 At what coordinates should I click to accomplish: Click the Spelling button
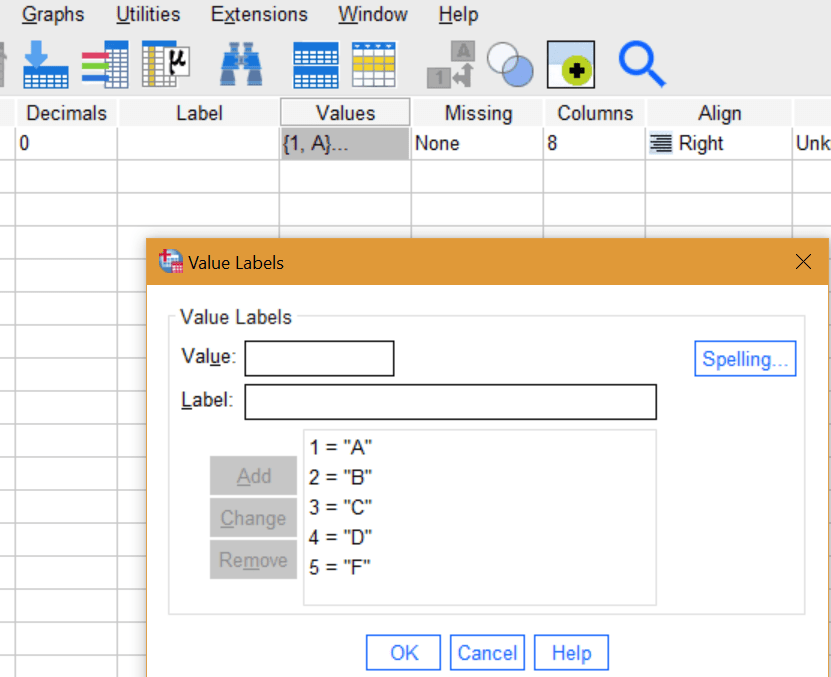[x=745, y=359]
